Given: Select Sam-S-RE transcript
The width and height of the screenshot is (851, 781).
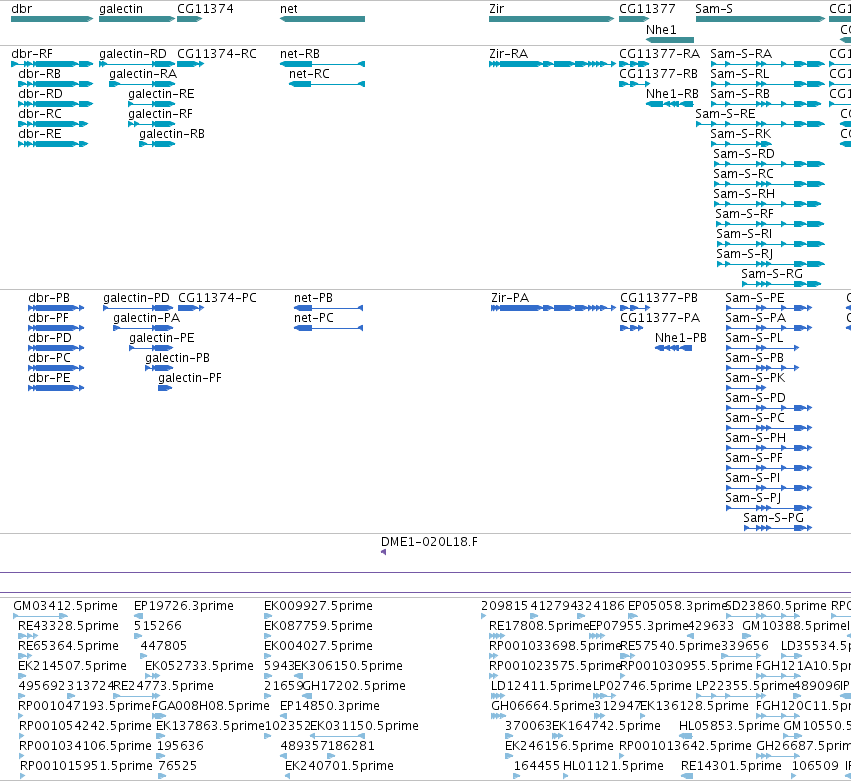Looking at the screenshot, I should pos(760,124).
